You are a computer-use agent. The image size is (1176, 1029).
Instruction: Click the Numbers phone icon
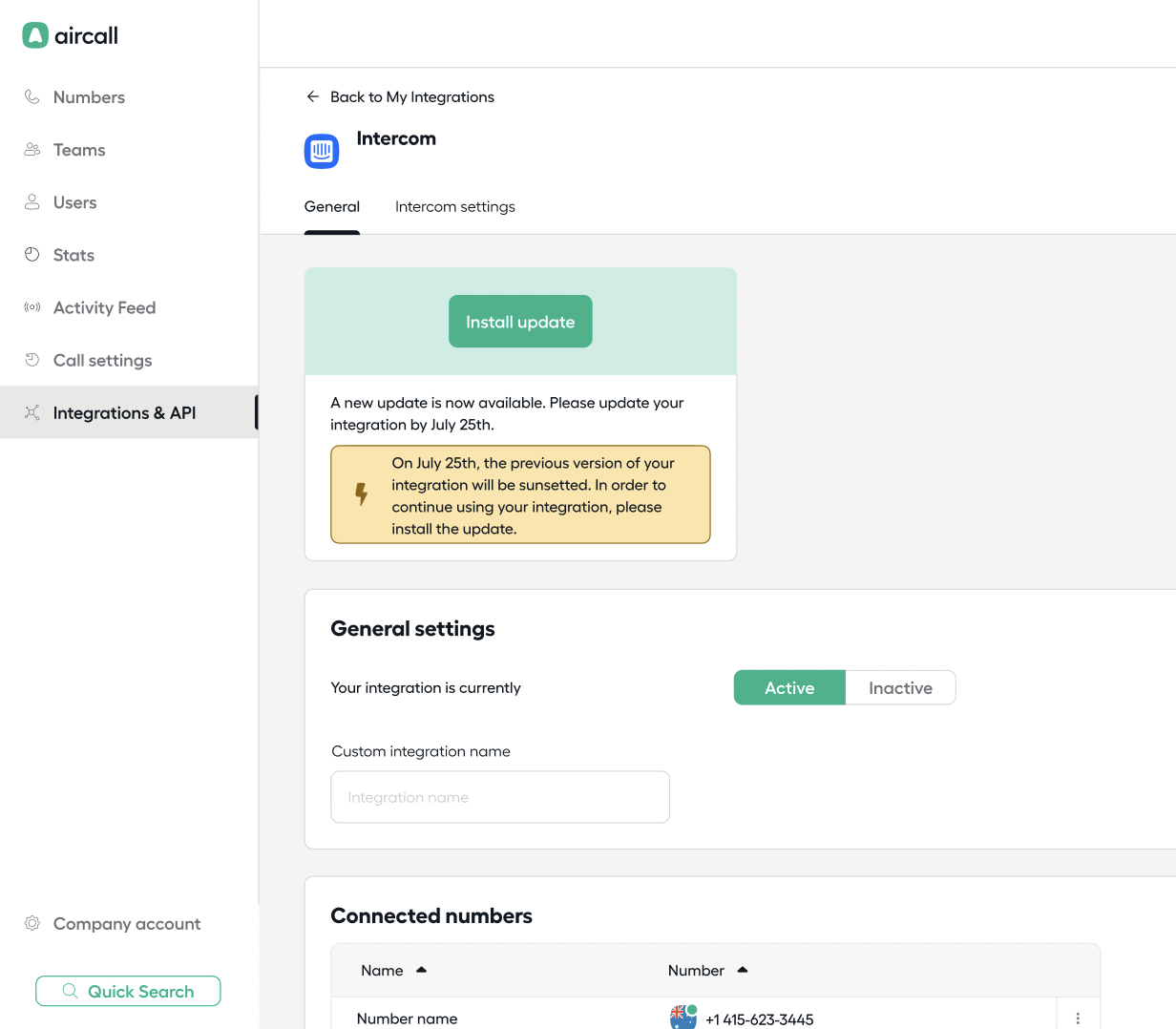point(32,97)
